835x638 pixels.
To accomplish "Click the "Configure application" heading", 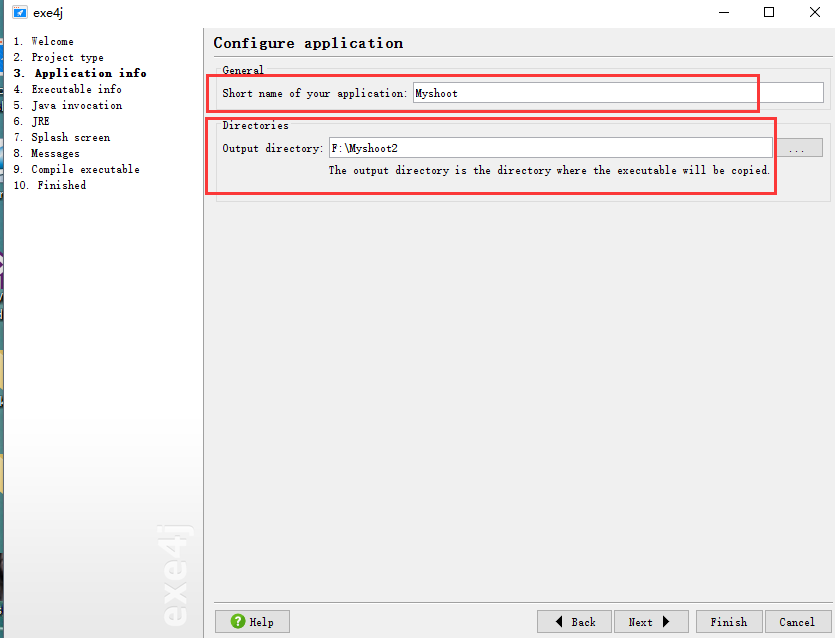I will (x=308, y=43).
